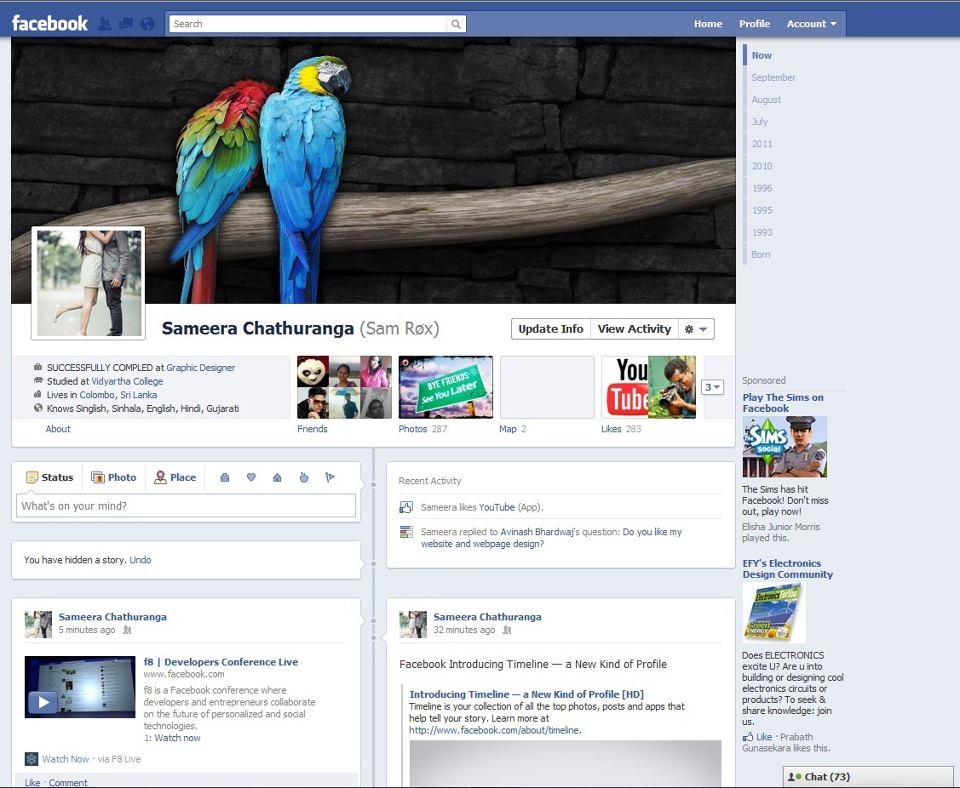
Task: Jump to July on the timeline
Action: pos(760,122)
